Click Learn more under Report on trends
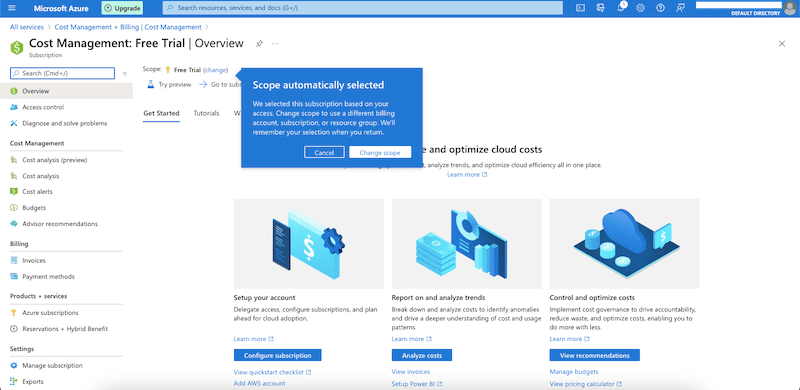800x390 pixels. click(412, 339)
